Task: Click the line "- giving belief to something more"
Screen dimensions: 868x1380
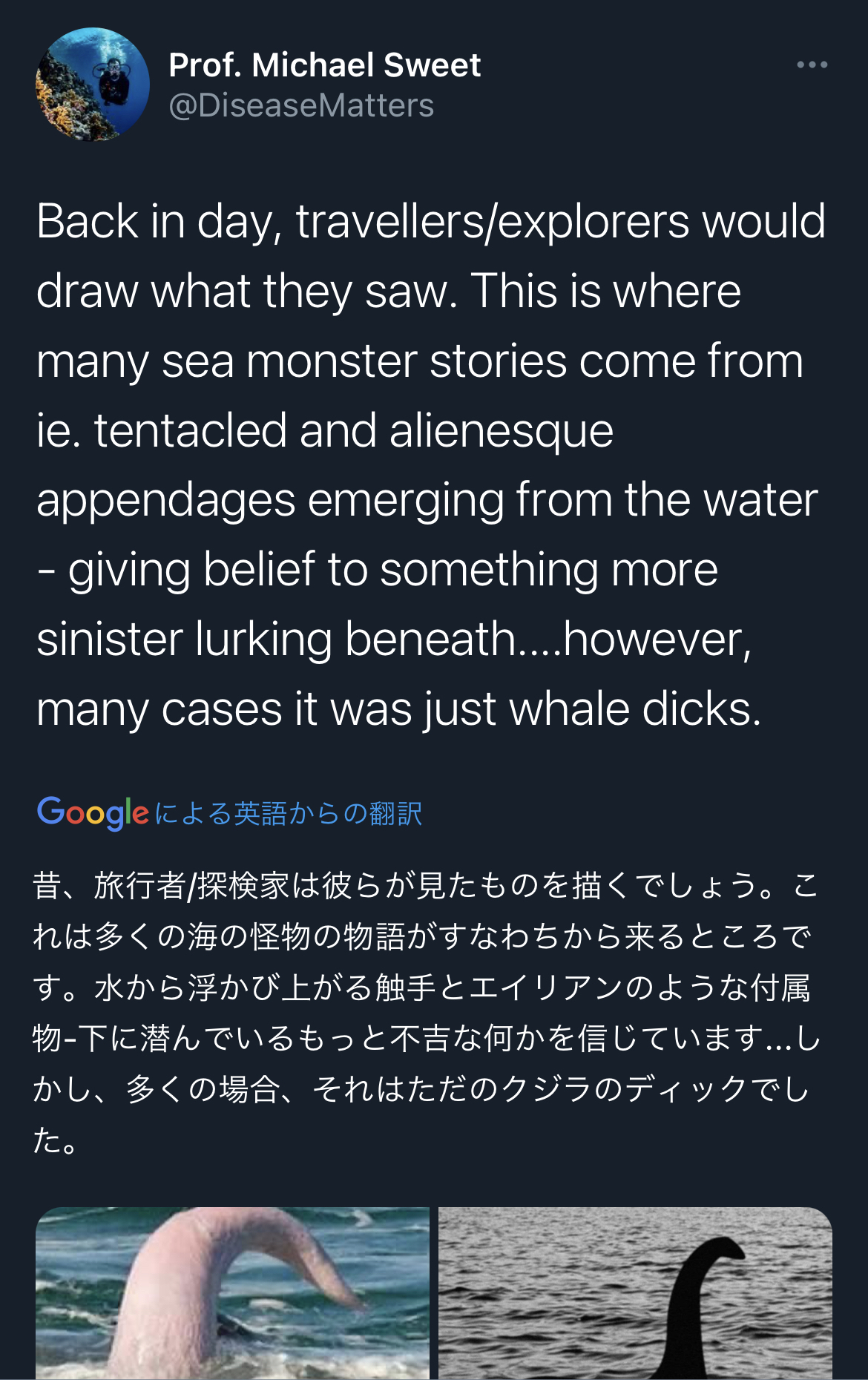Action: tap(377, 570)
